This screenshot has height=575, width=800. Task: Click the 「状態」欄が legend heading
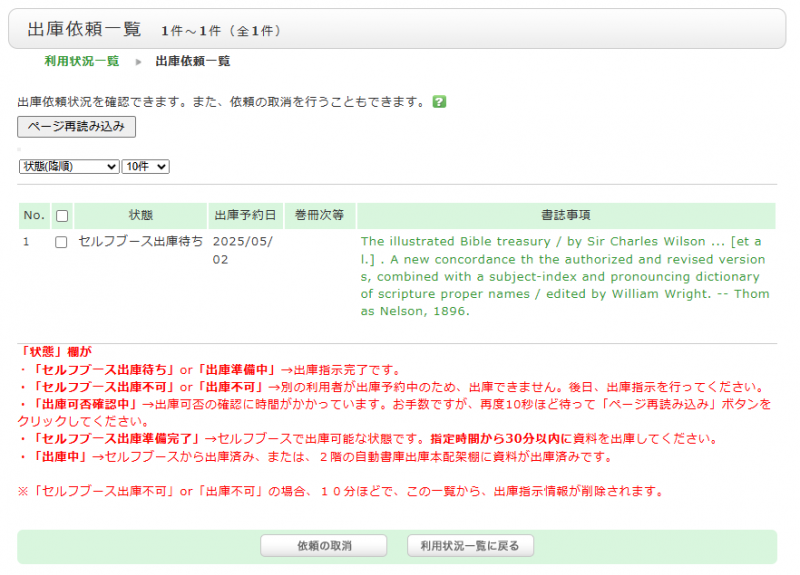(55, 352)
